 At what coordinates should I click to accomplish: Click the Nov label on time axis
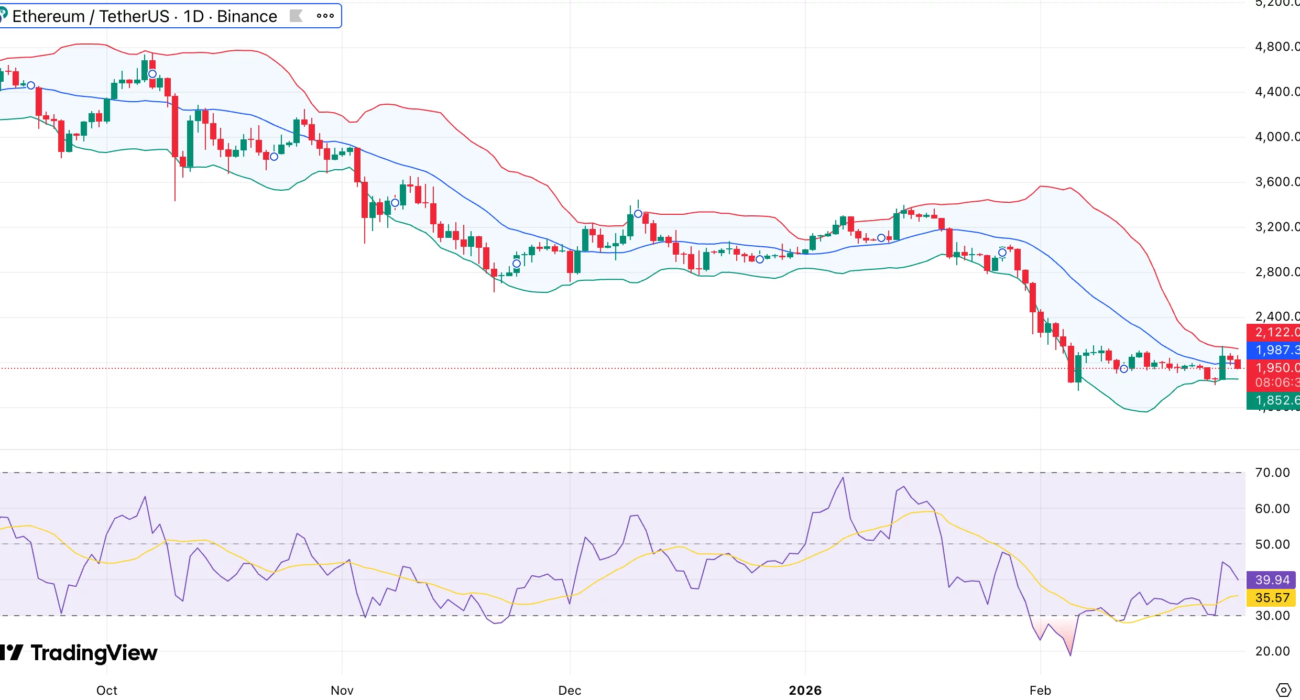[x=343, y=690]
